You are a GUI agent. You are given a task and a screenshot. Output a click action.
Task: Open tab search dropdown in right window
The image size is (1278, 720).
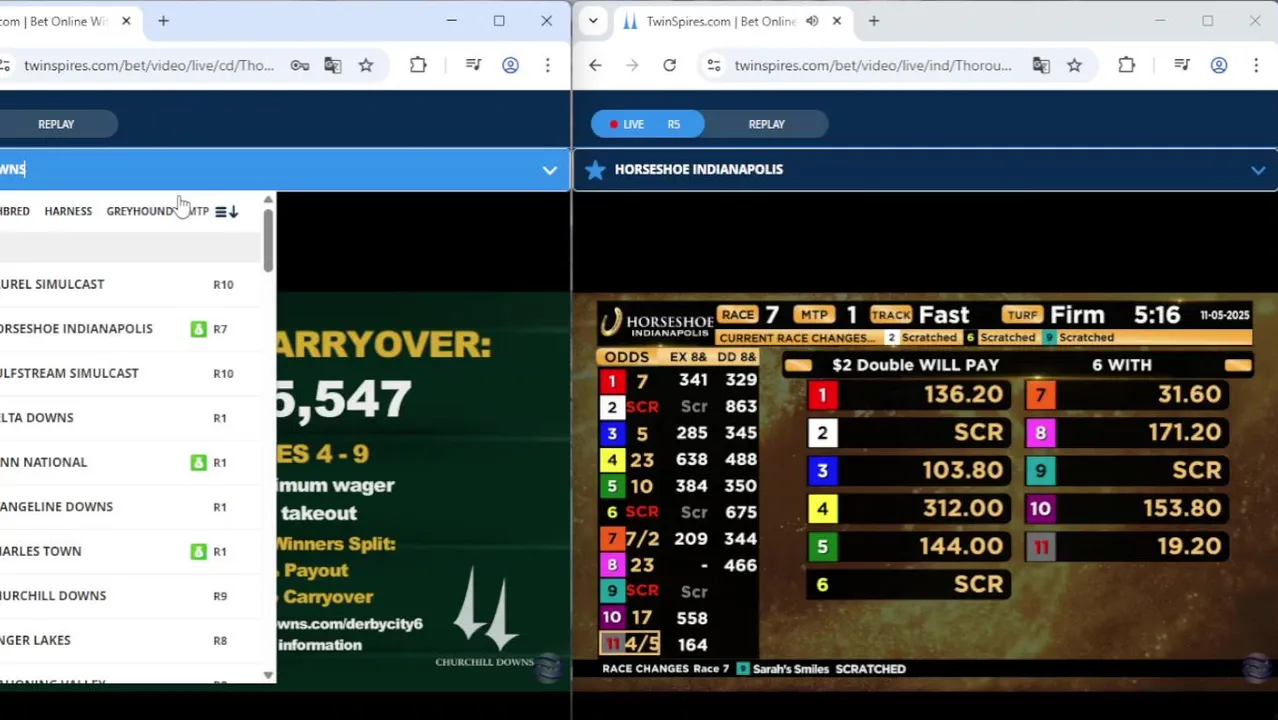click(593, 20)
